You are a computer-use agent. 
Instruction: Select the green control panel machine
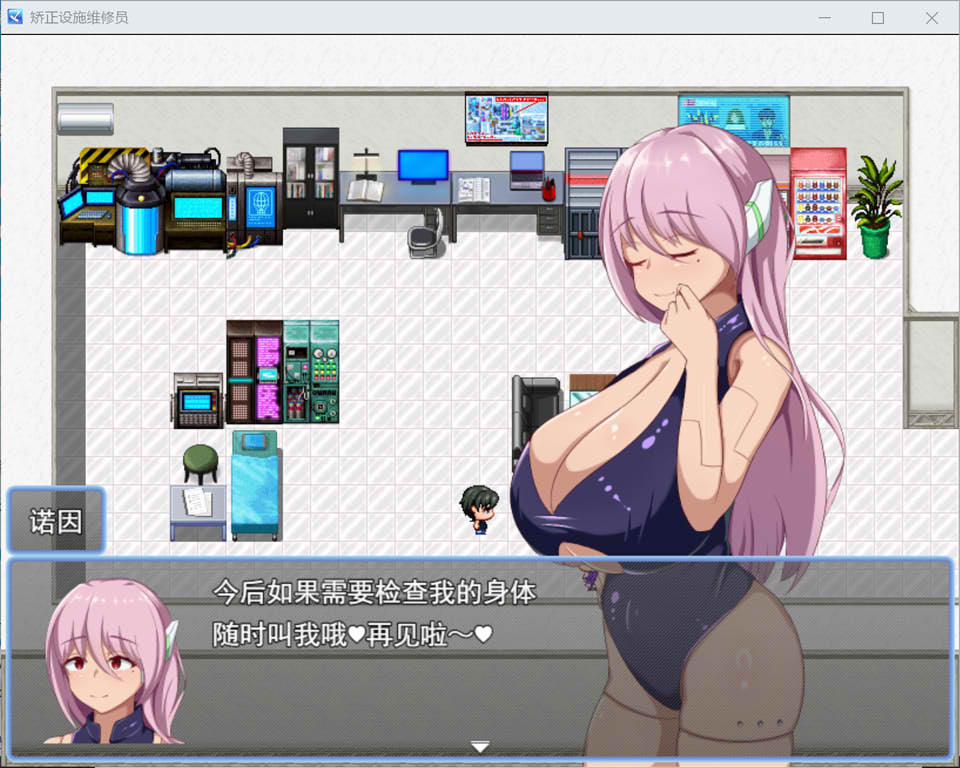click(x=311, y=371)
